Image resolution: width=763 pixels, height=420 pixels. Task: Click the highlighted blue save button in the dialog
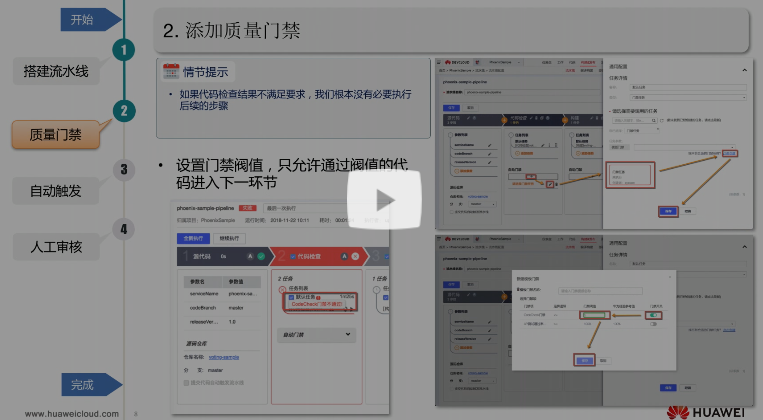pyautogui.click(x=584, y=361)
